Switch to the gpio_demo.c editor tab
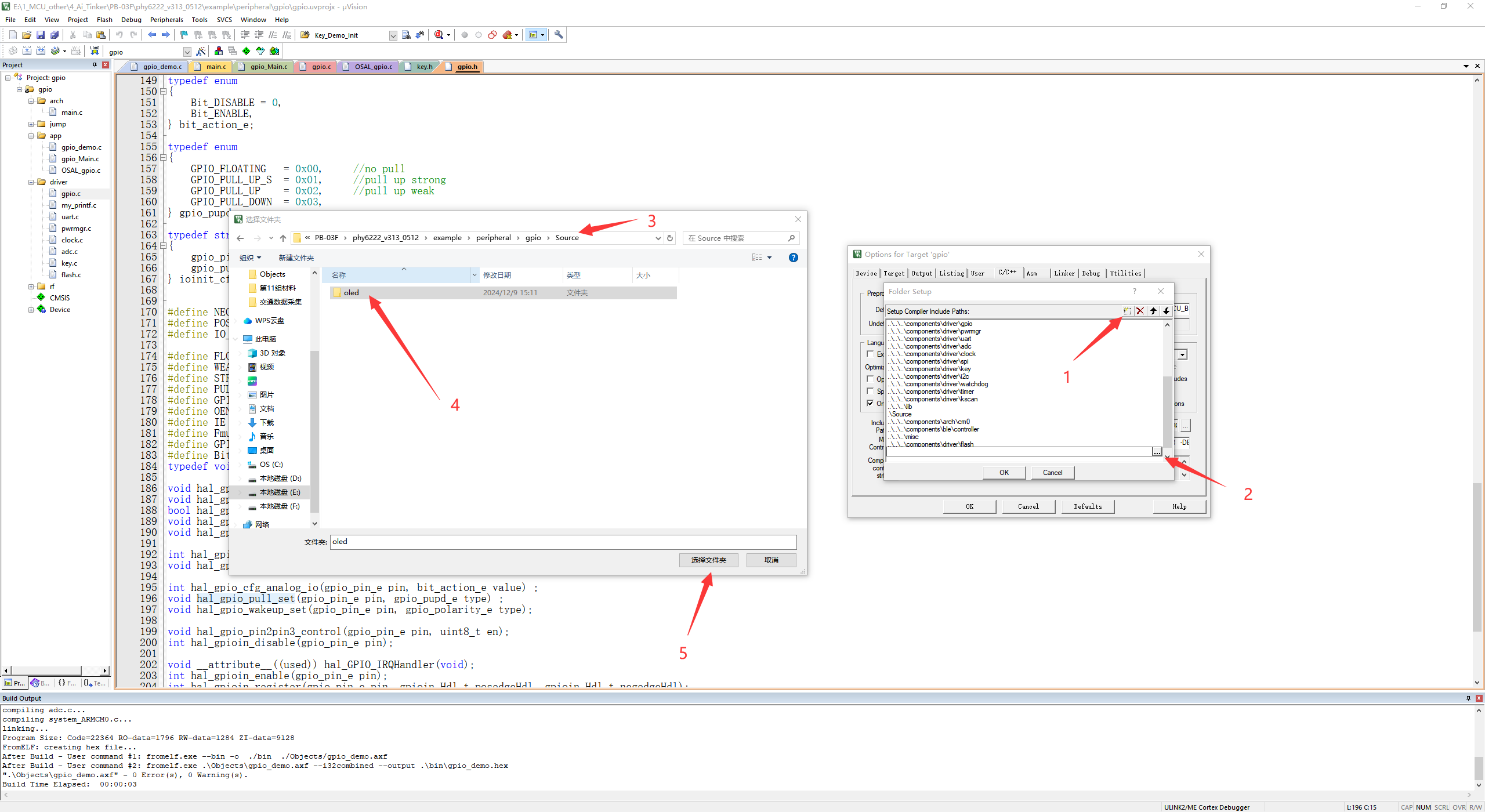This screenshot has height=812, width=1485. pos(157,67)
